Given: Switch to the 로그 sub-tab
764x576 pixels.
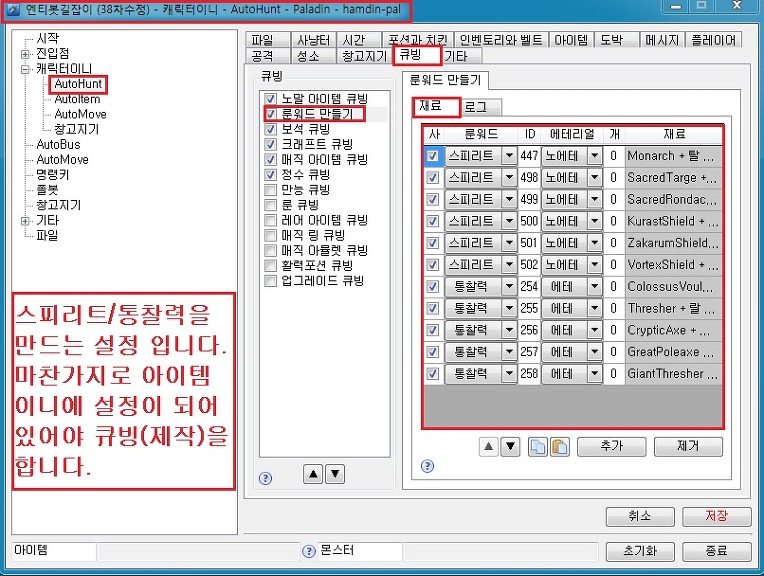Looking at the screenshot, I should [479, 107].
